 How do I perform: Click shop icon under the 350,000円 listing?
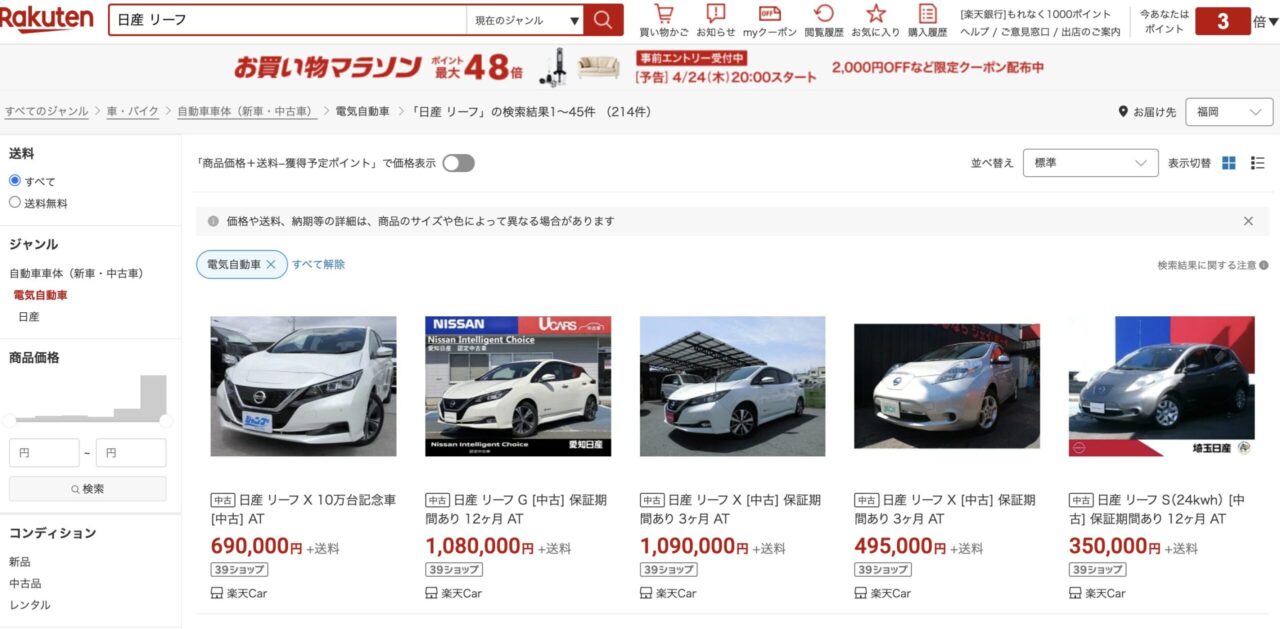(x=1075, y=593)
